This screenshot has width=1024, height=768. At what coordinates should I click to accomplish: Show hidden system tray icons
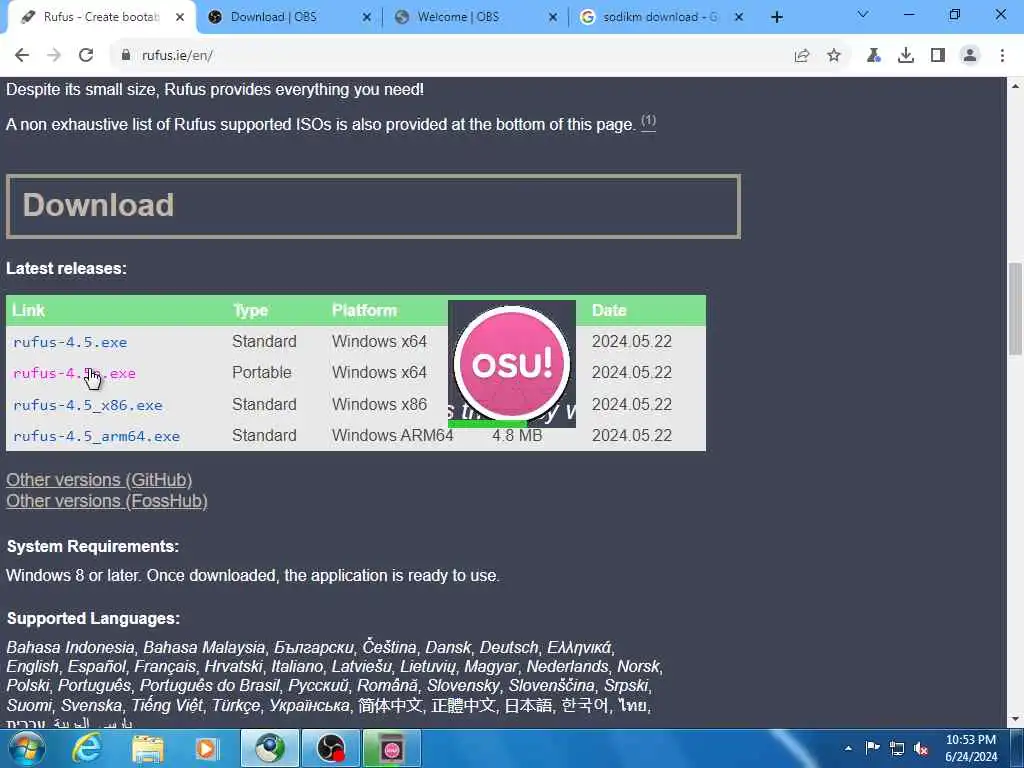pyautogui.click(x=848, y=748)
